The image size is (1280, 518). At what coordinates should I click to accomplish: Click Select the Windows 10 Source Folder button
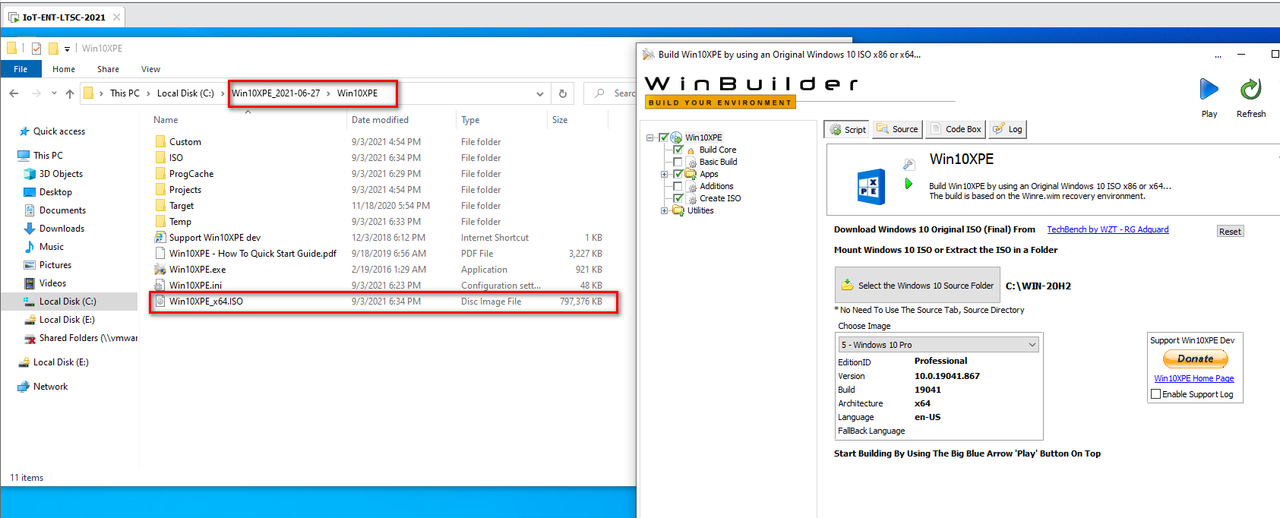pos(918,285)
